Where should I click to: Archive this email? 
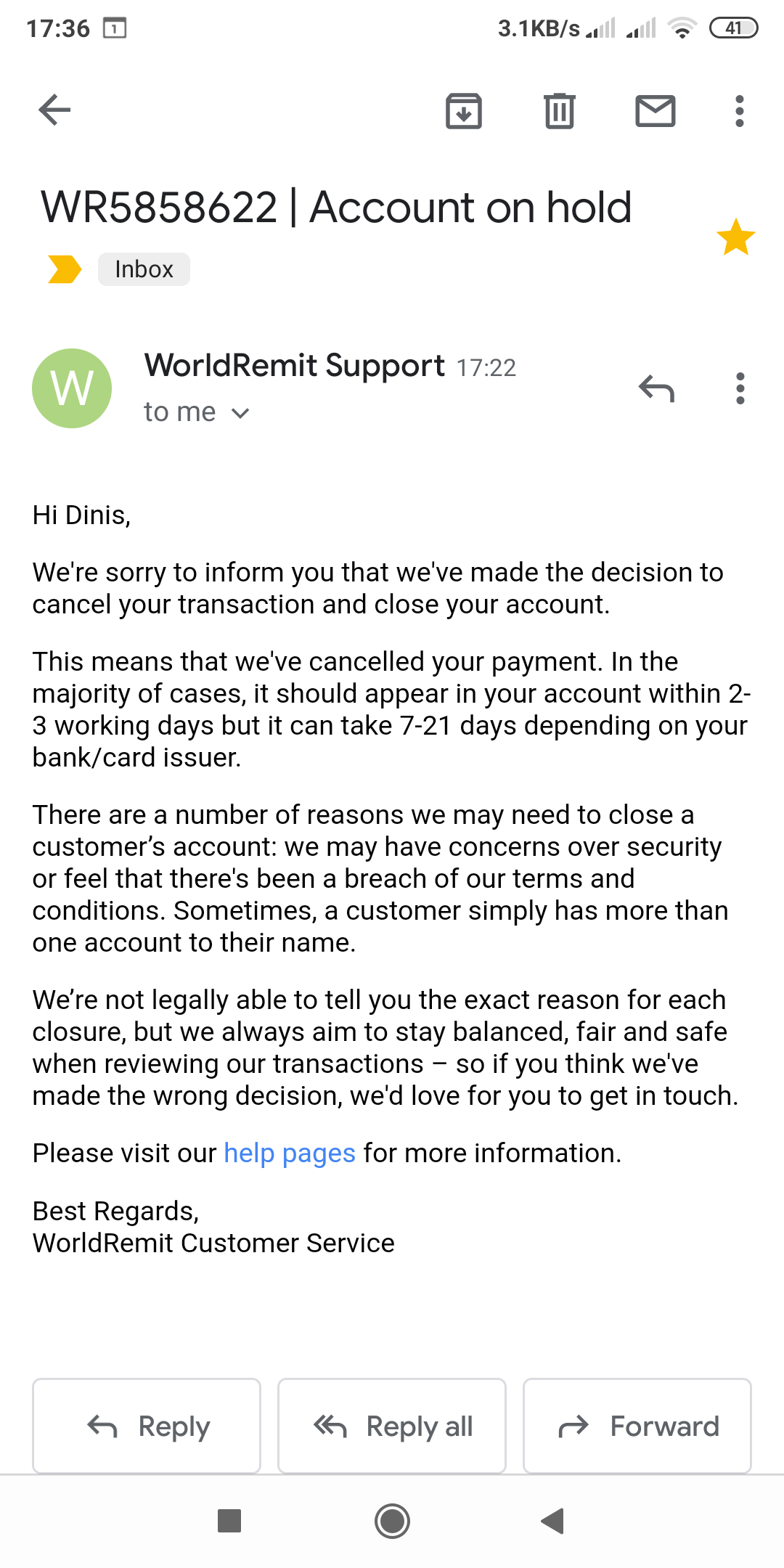[x=463, y=111]
